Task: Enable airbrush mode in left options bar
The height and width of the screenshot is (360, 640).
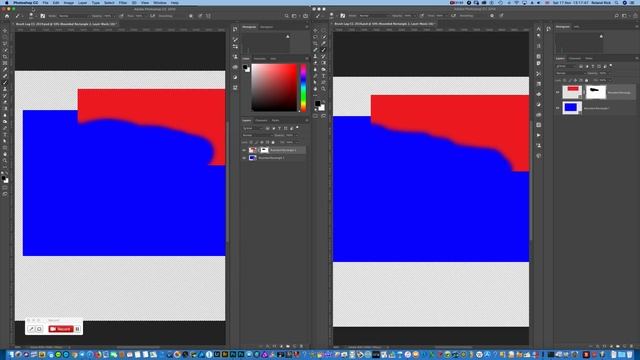Action: click(x=152, y=16)
